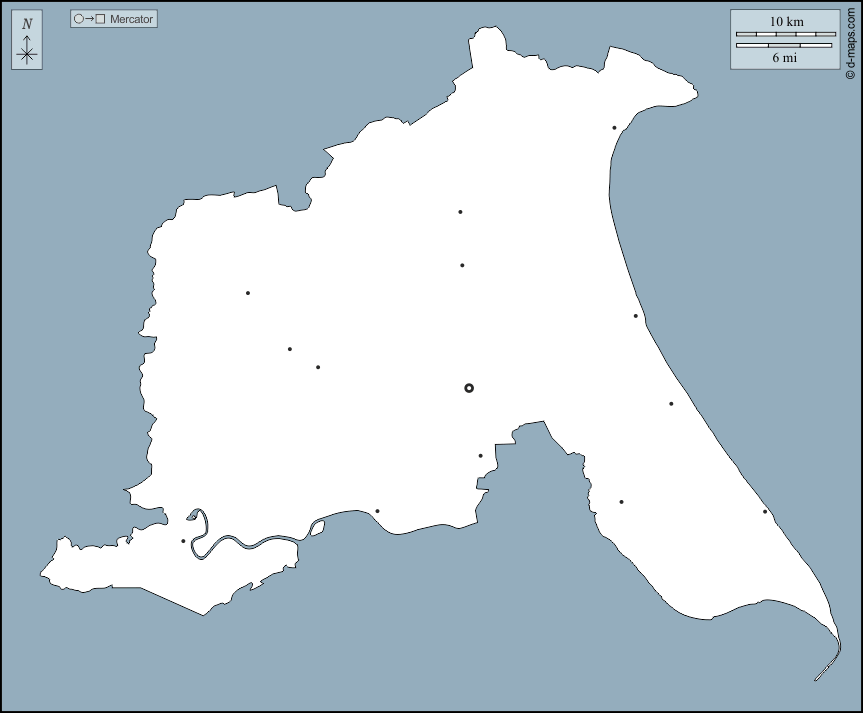This screenshot has height=713, width=863.
Task: Select the lower of two stacked dots north of capital
Action: pyautogui.click(x=462, y=265)
